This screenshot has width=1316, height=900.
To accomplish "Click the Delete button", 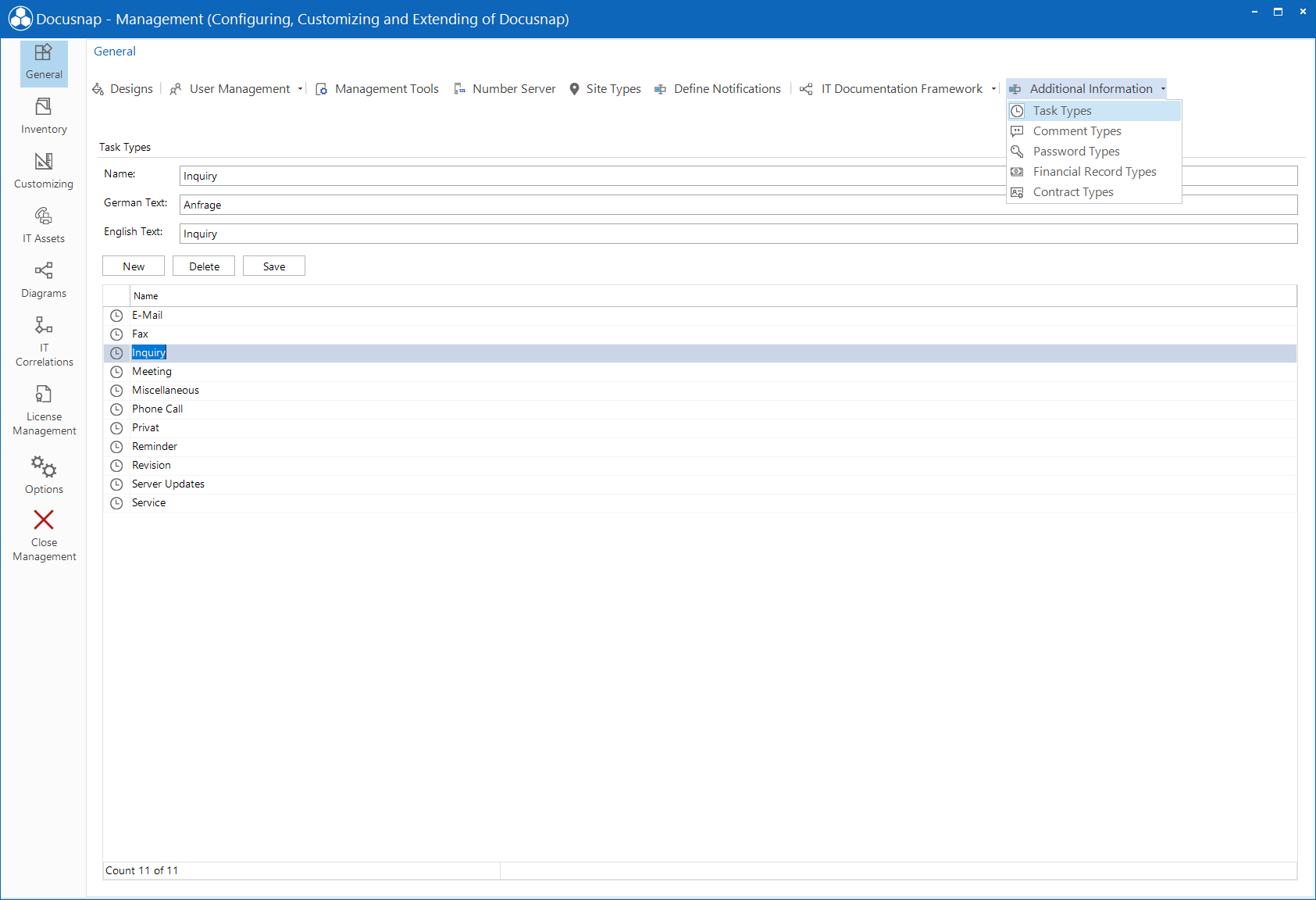I will (204, 266).
